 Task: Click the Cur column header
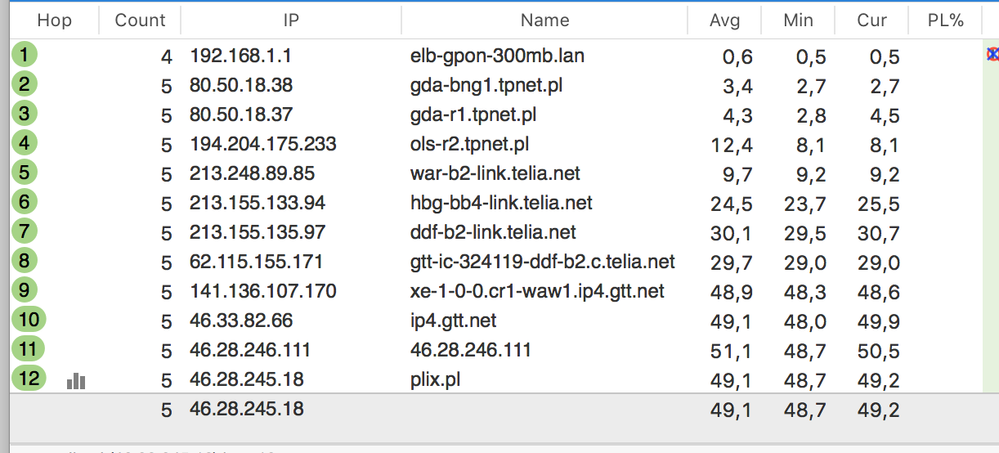[x=872, y=20]
